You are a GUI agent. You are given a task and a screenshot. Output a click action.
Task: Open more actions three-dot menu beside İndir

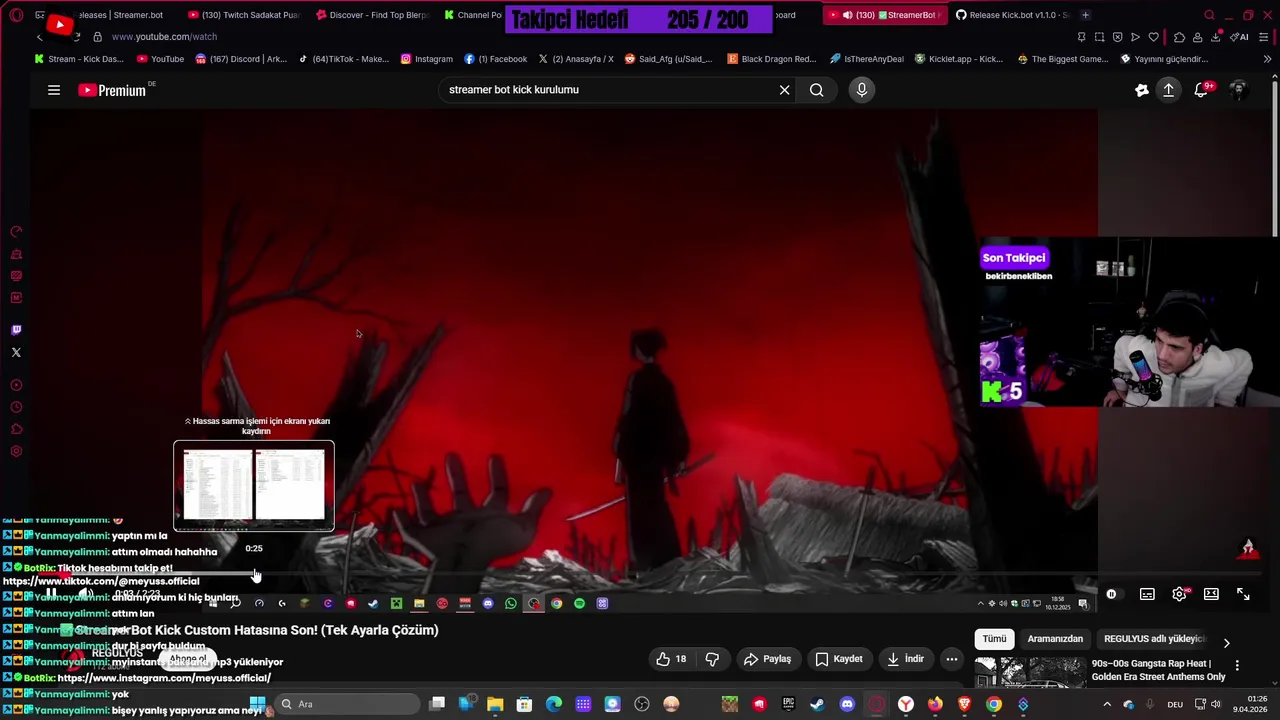click(x=952, y=659)
